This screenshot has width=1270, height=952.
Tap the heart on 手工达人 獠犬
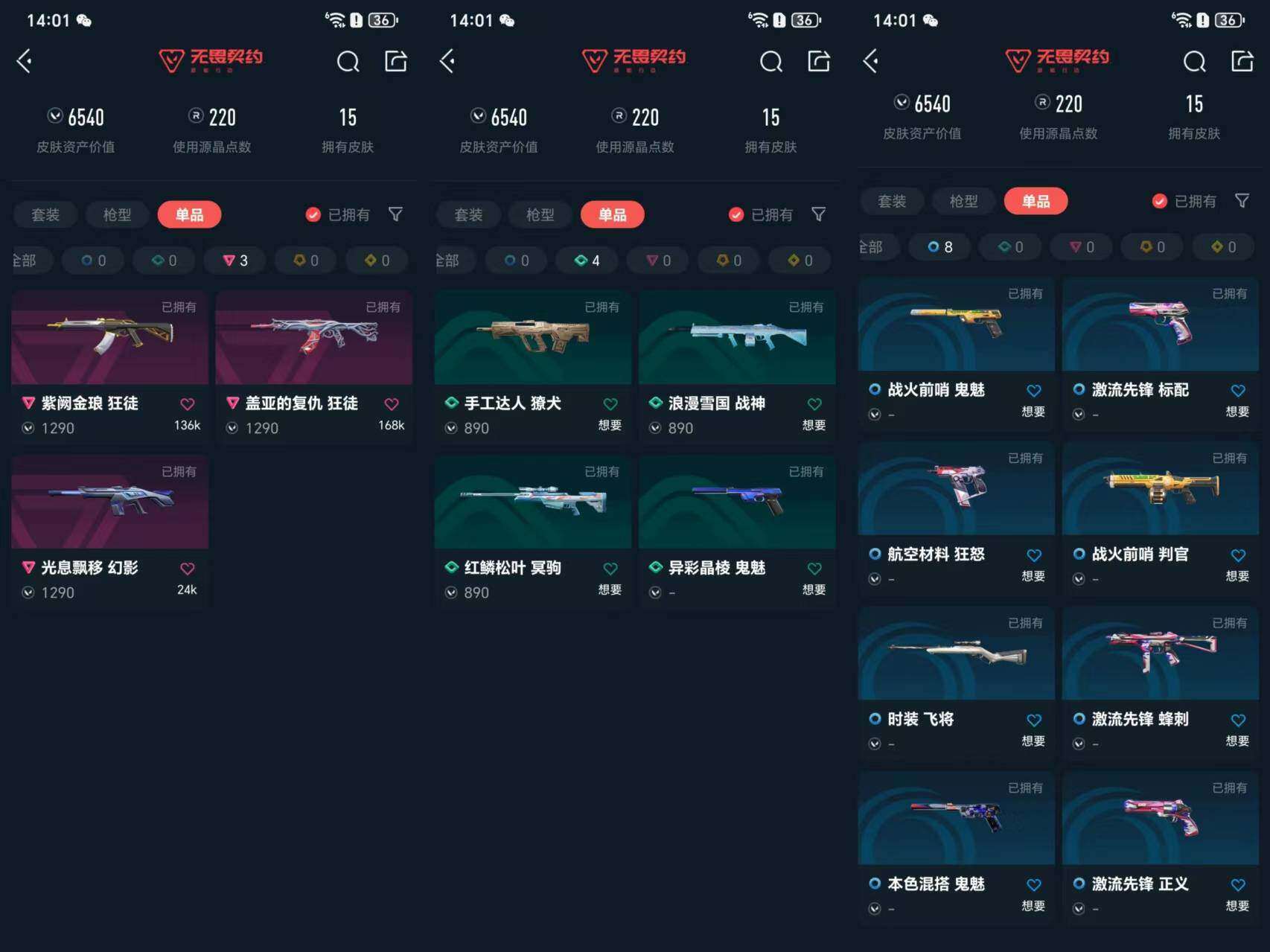tap(610, 403)
